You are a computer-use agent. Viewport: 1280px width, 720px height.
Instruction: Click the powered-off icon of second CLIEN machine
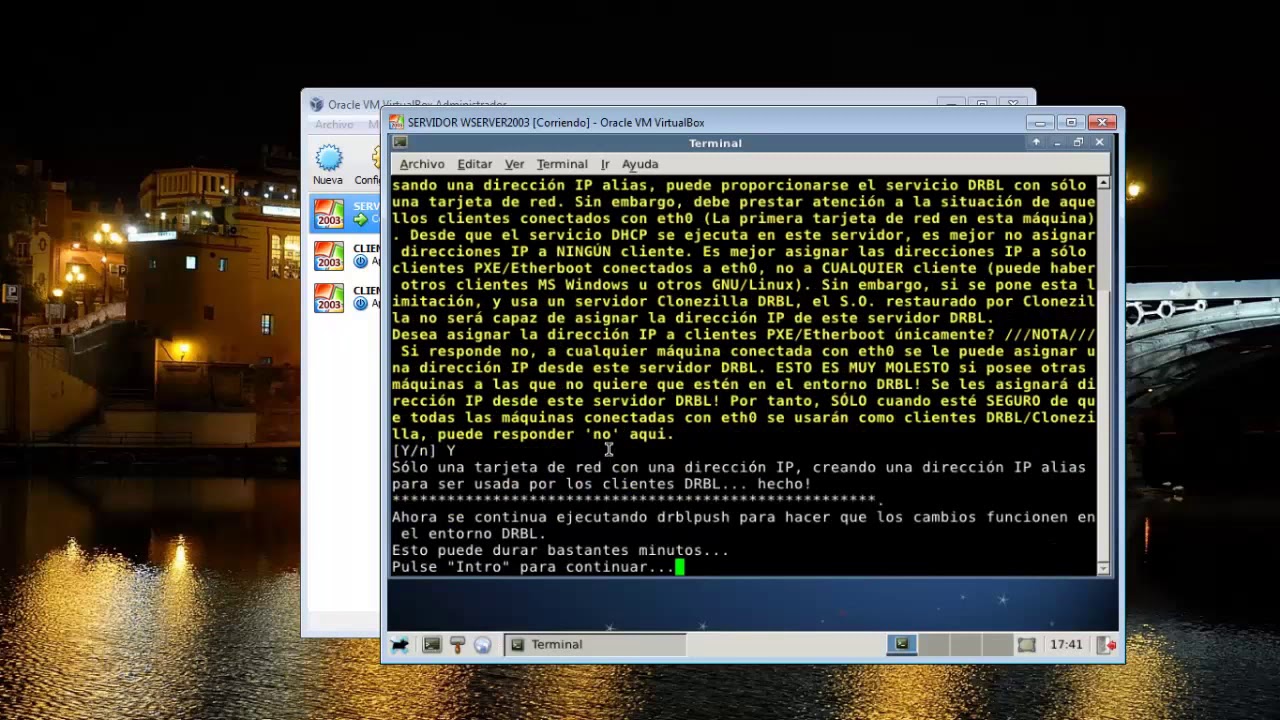[361, 304]
